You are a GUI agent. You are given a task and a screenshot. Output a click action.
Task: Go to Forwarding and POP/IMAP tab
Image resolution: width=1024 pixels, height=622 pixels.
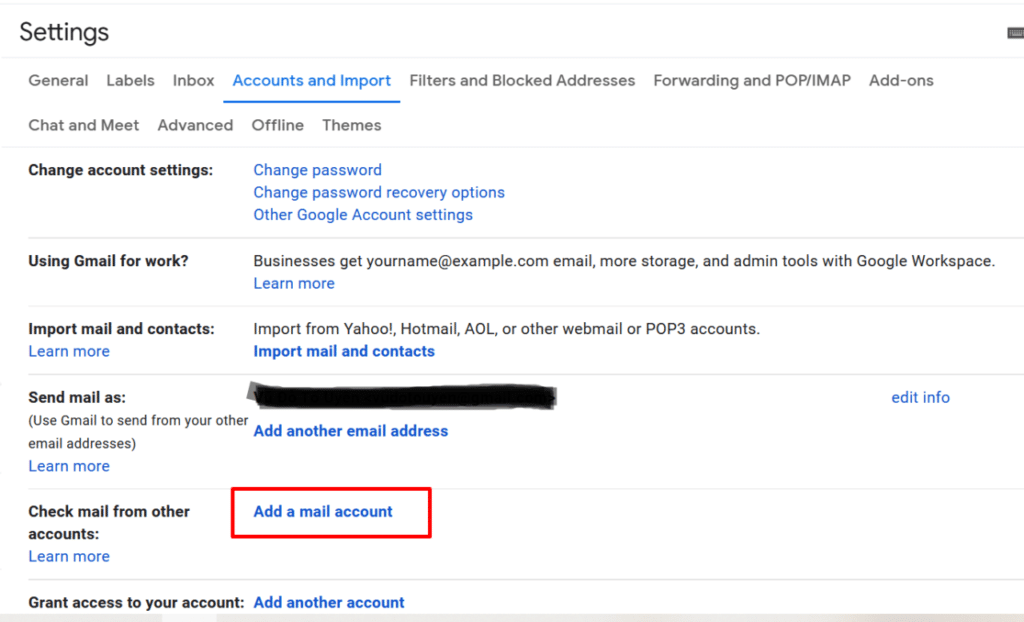tap(751, 80)
